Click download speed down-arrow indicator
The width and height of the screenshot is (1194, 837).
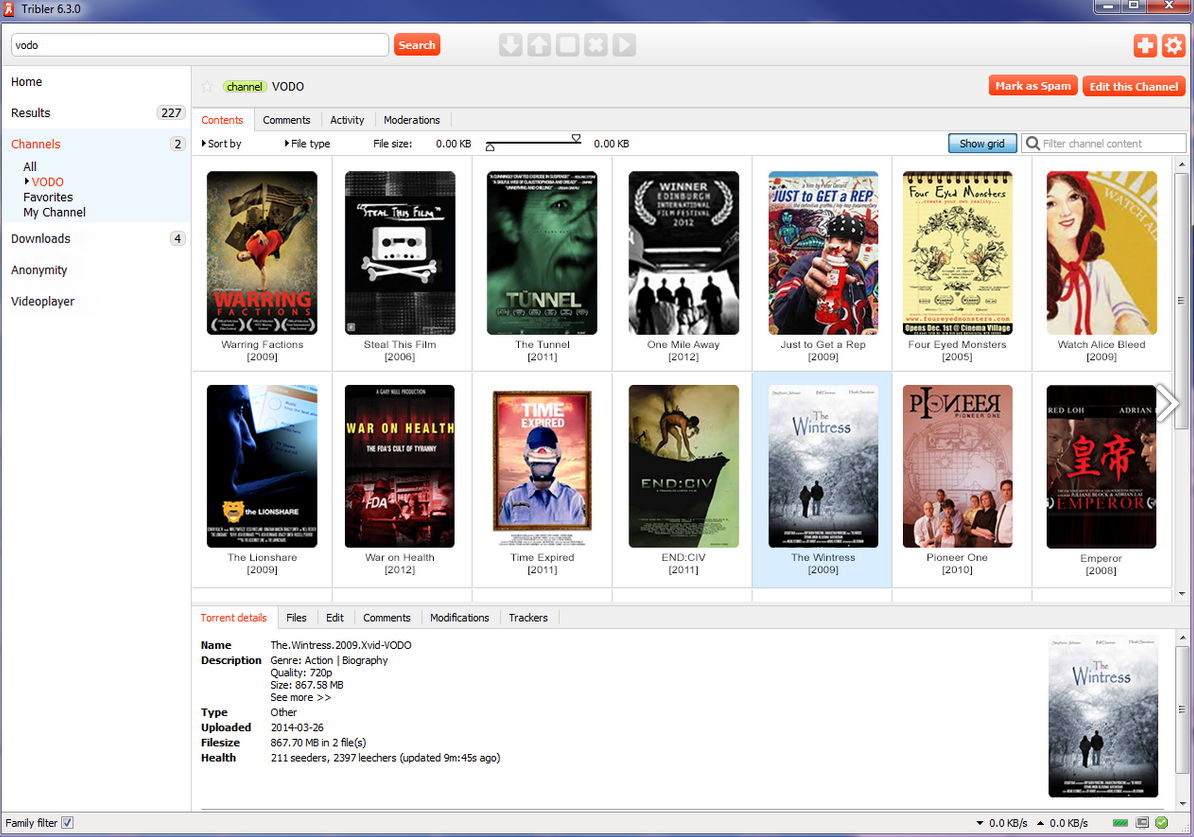(980, 823)
